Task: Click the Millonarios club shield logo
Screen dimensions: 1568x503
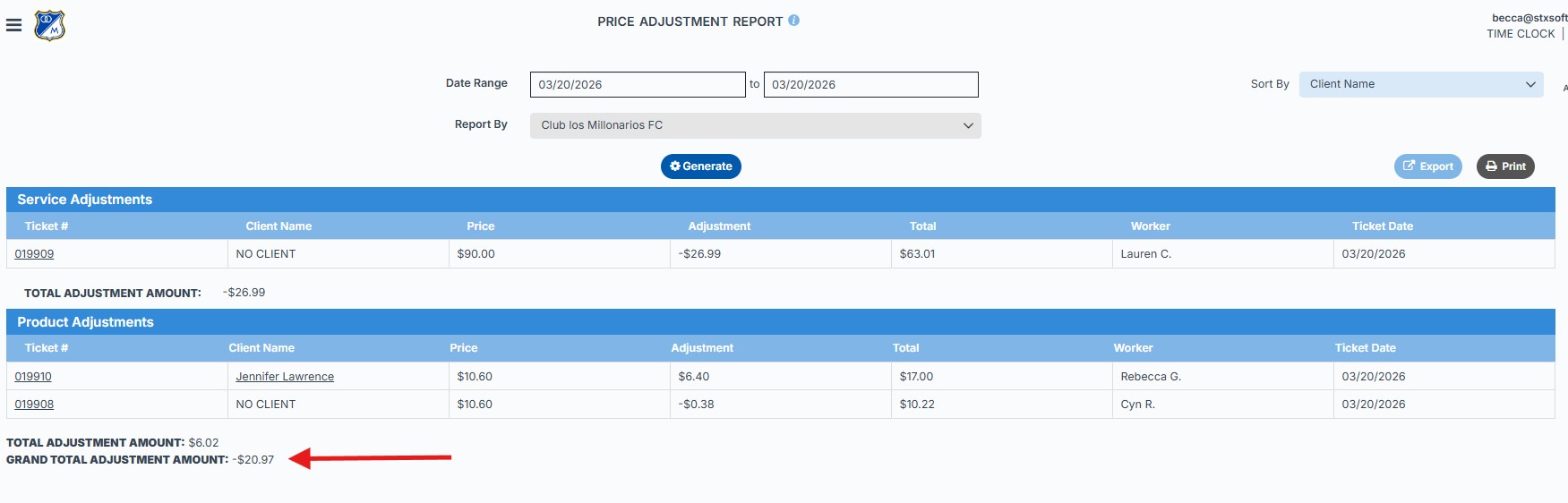Action: 49,25
